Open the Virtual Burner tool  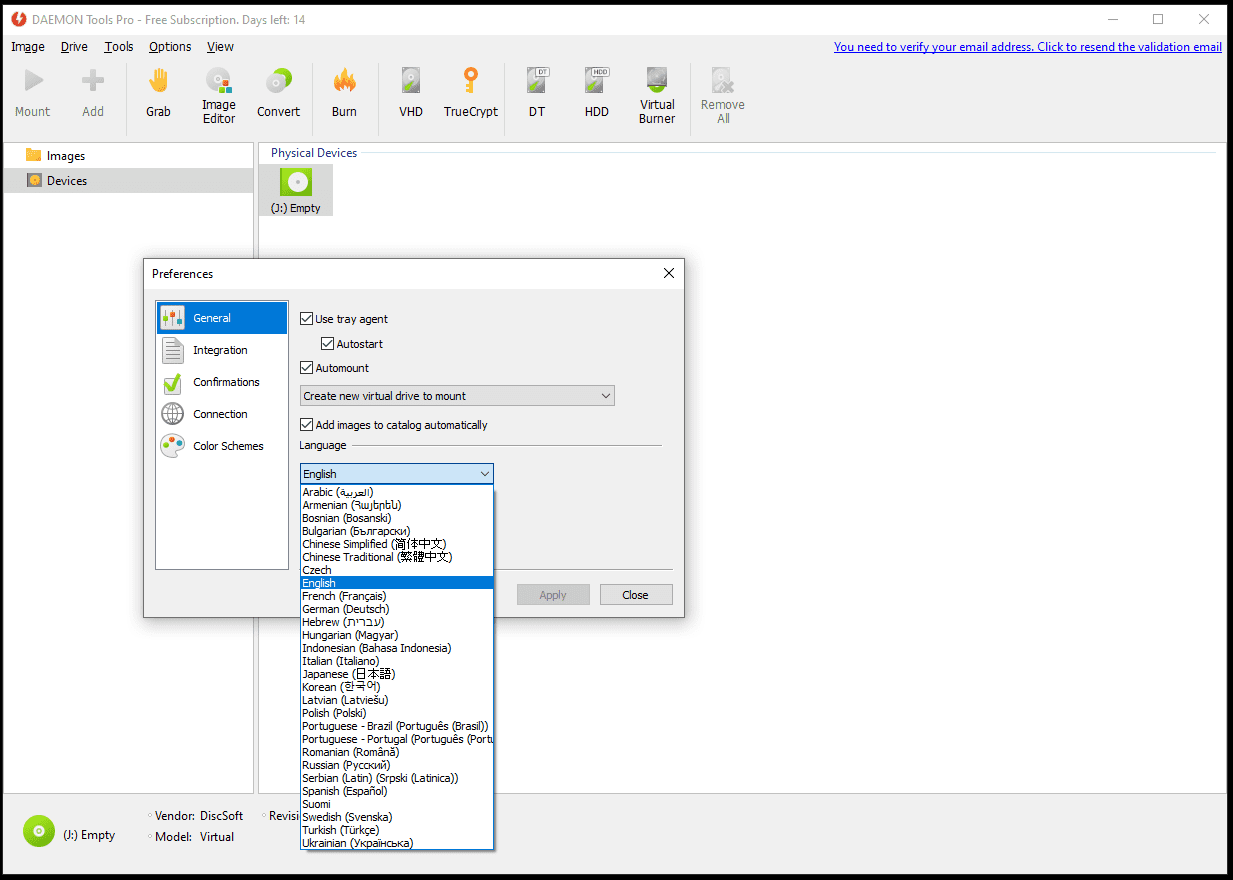tap(657, 97)
